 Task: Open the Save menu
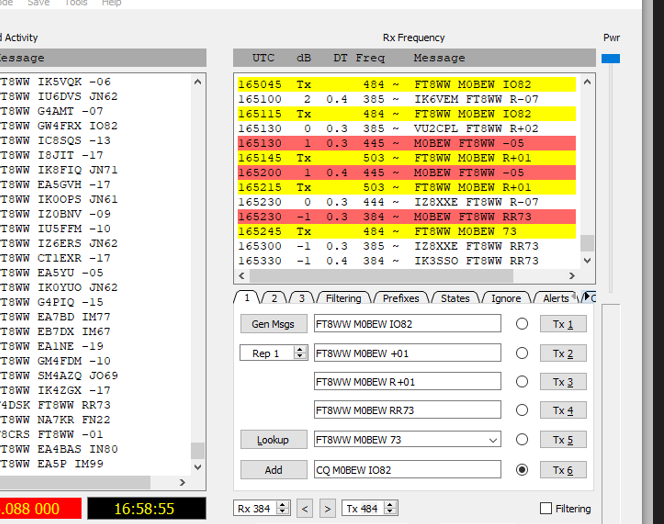(39, 3)
